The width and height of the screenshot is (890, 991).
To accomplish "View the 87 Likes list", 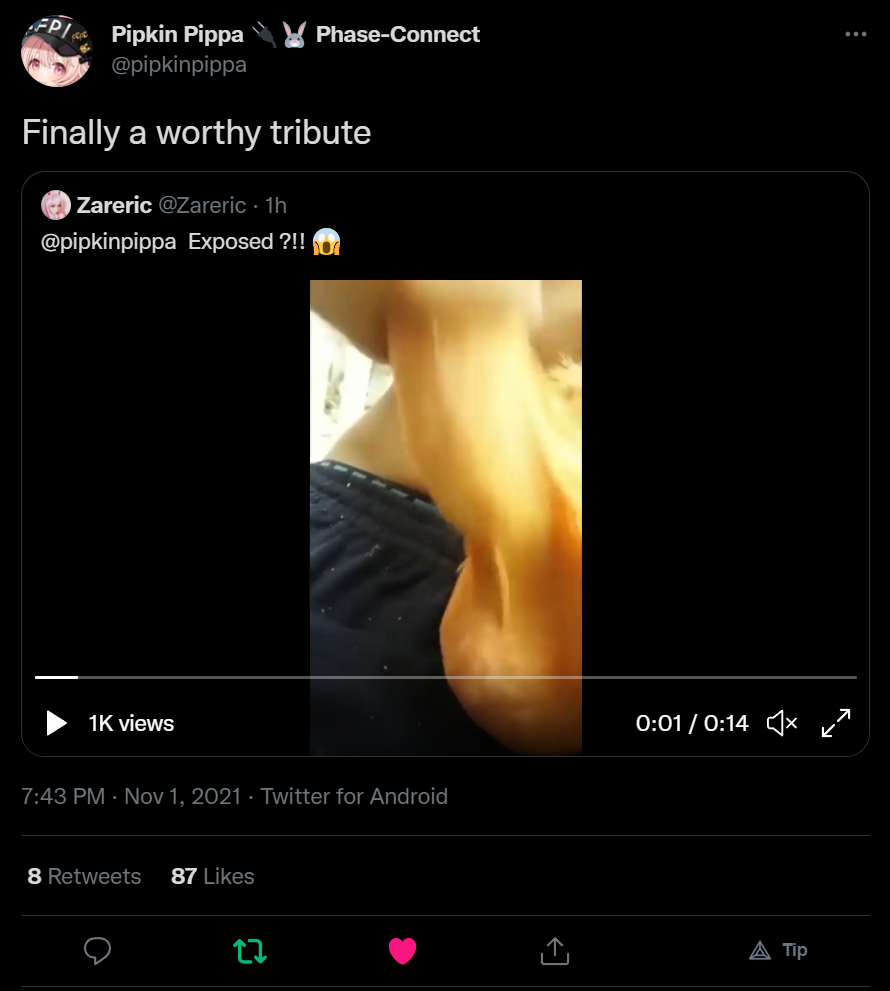I will click(212, 876).
